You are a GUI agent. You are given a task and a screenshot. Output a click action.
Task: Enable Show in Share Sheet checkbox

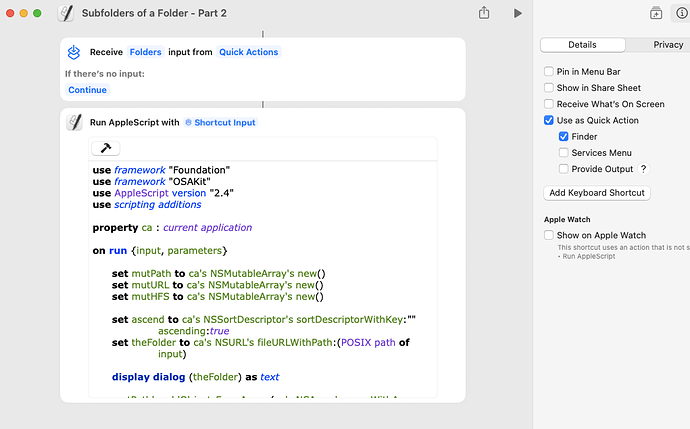pyautogui.click(x=549, y=88)
